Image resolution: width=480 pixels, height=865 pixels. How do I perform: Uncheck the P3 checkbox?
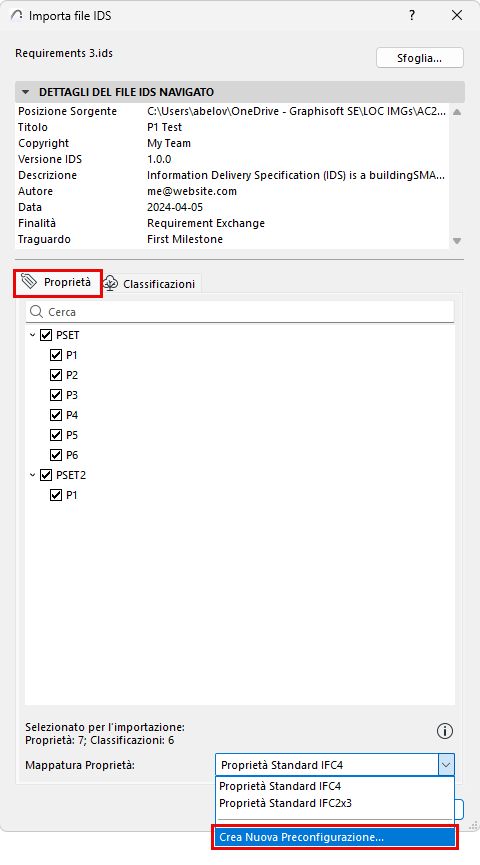coord(56,395)
